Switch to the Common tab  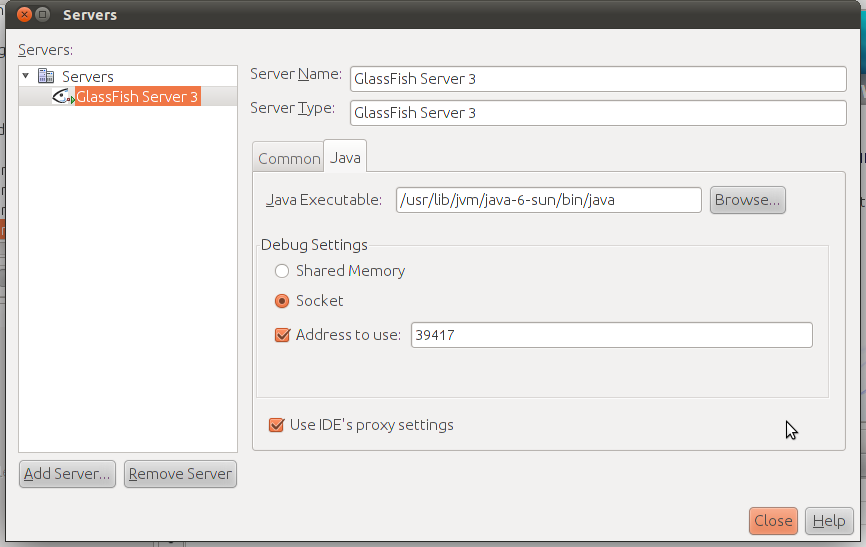coord(288,159)
